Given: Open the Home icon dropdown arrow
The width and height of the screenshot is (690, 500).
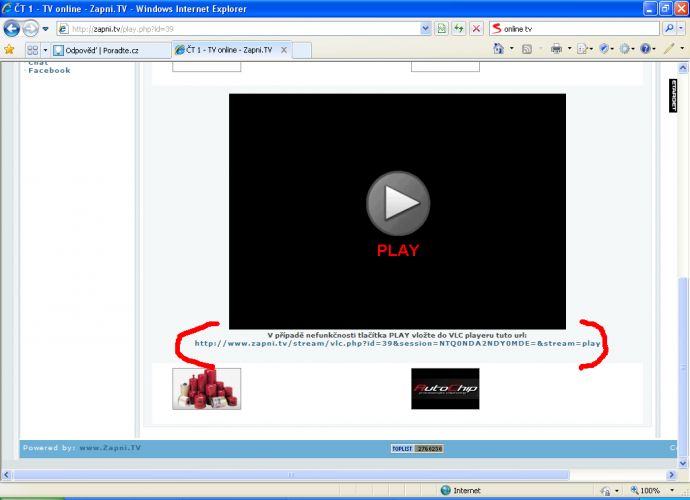Looking at the screenshot, I should (511, 48).
